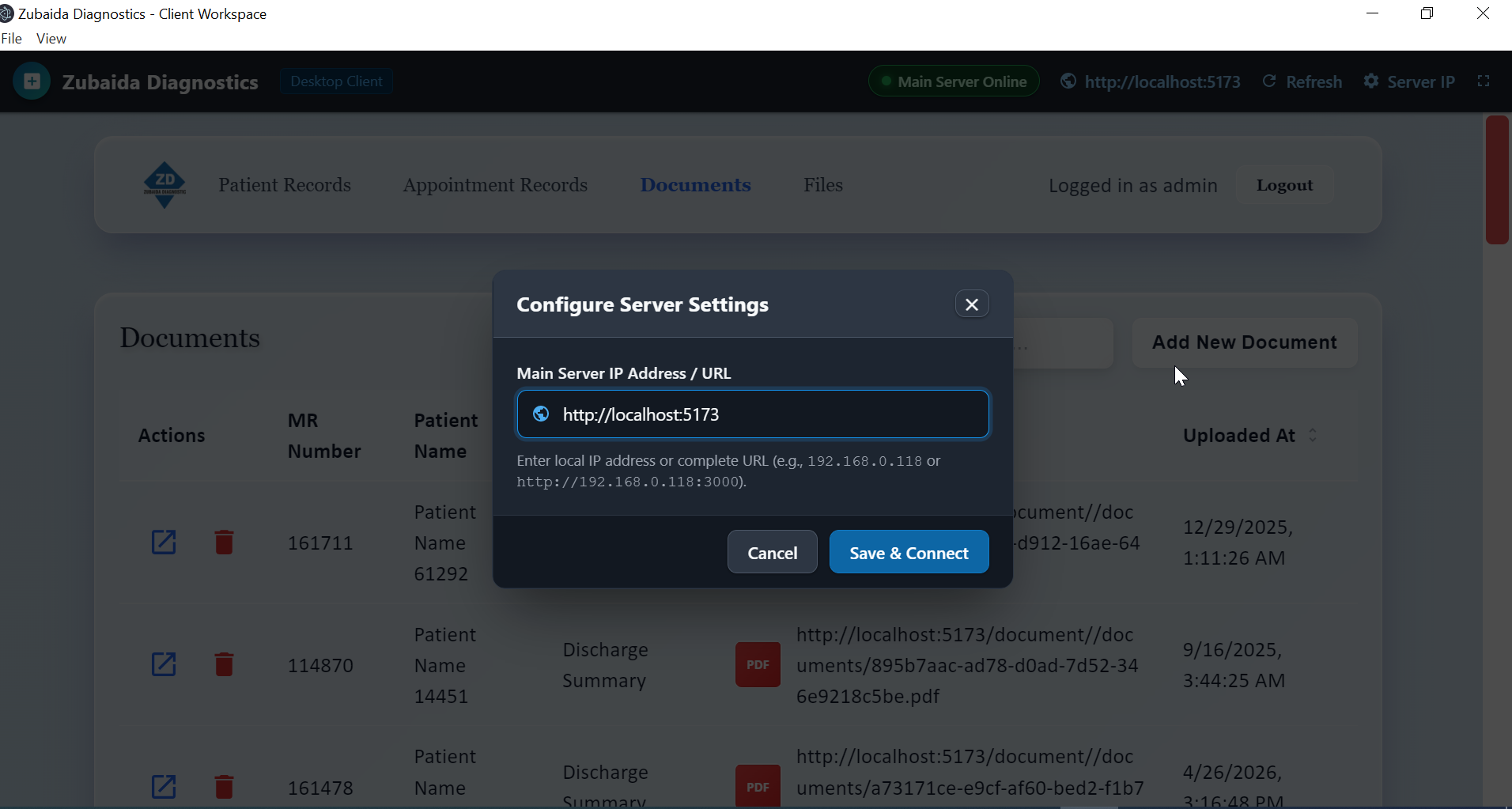
Task: Click the Server IP label
Action: click(1421, 82)
